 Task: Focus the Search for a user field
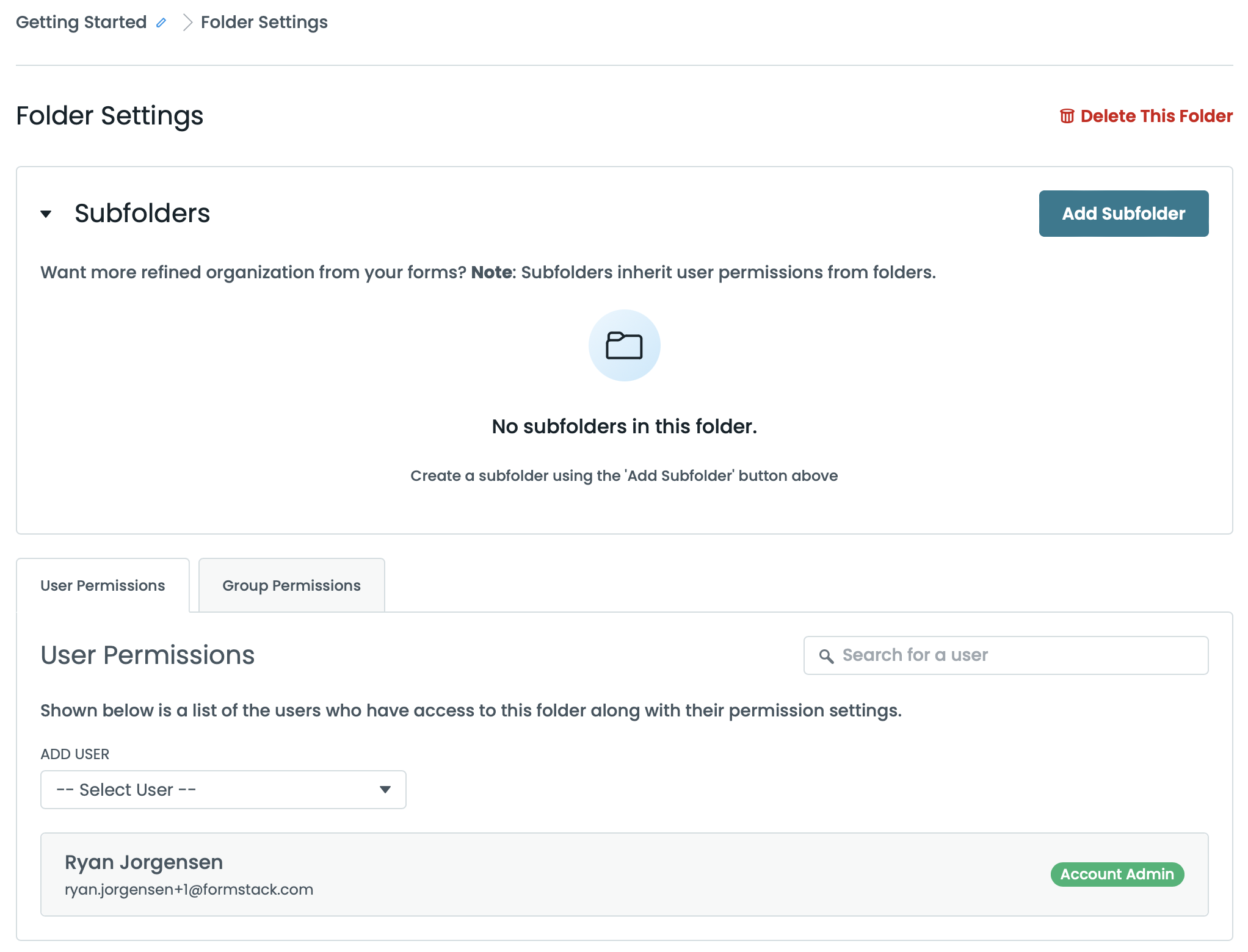pyautogui.click(x=1014, y=655)
